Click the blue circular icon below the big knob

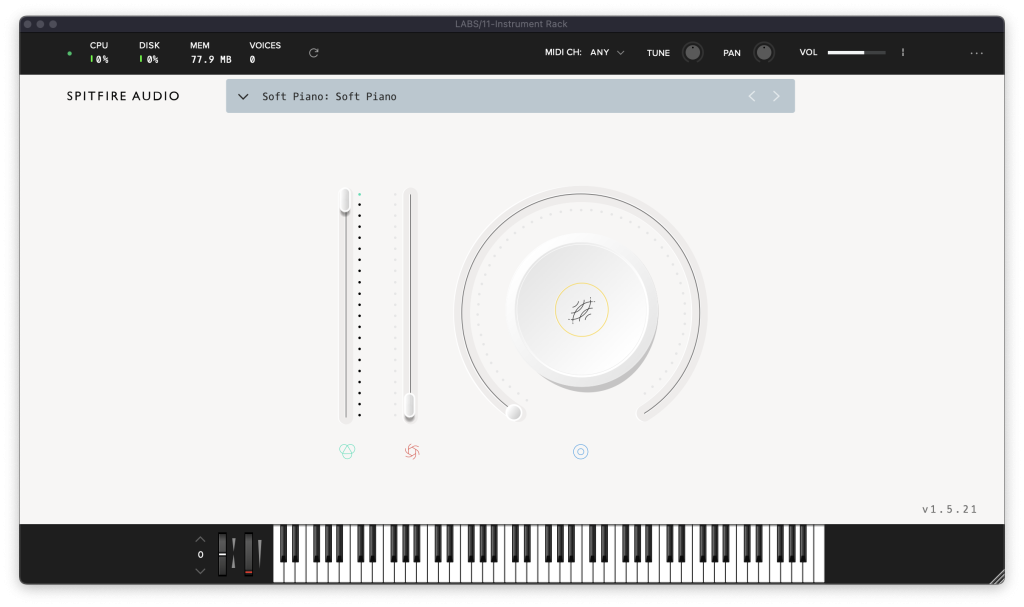coord(581,452)
